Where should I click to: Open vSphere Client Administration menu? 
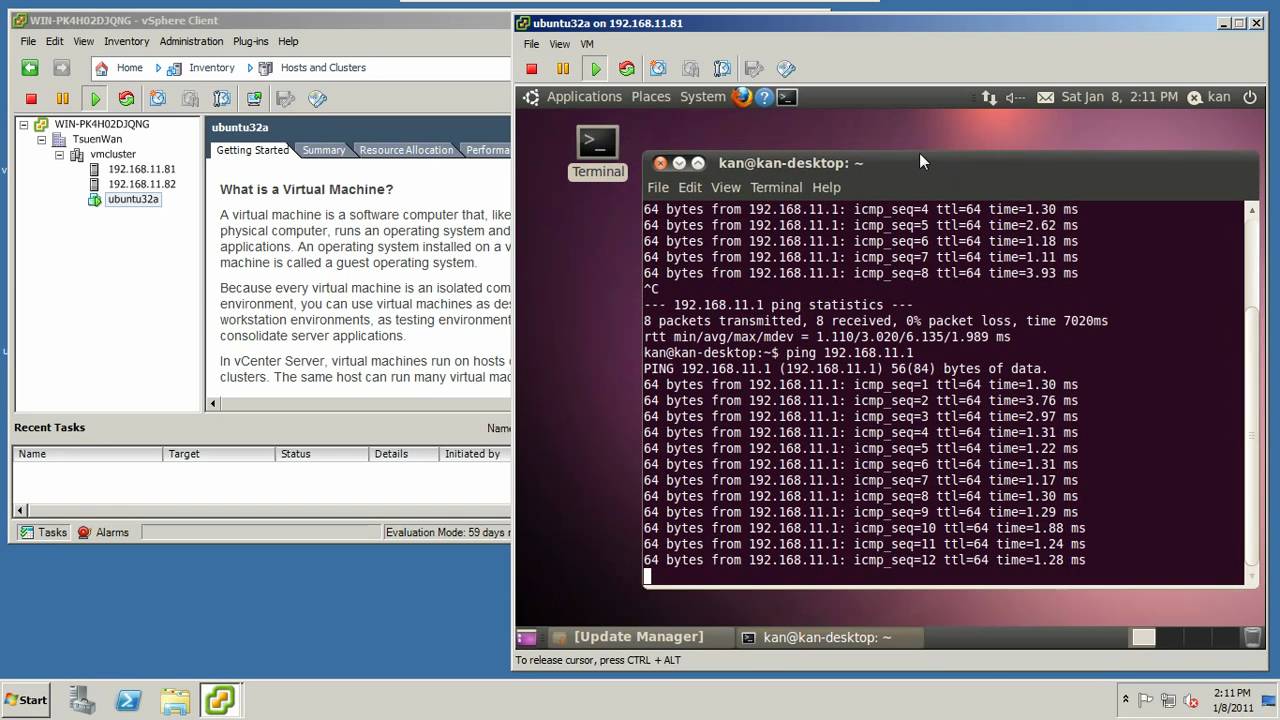tap(191, 42)
